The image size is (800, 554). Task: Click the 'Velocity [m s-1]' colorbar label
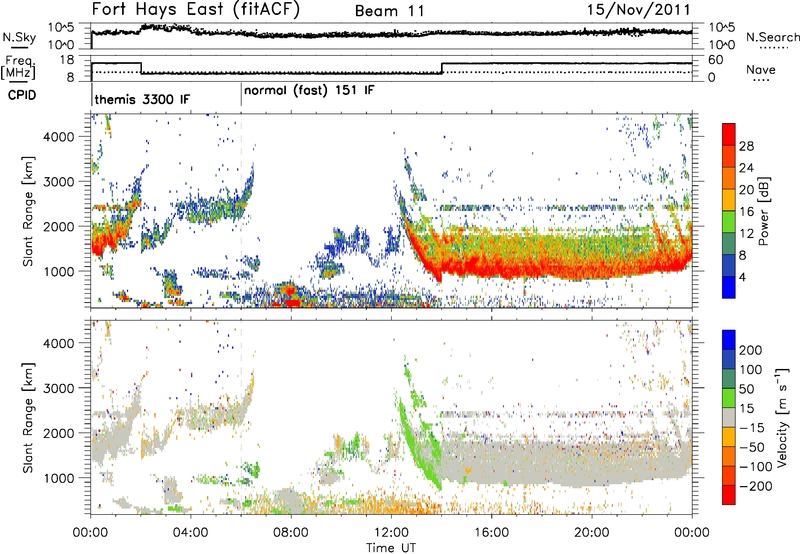click(781, 417)
